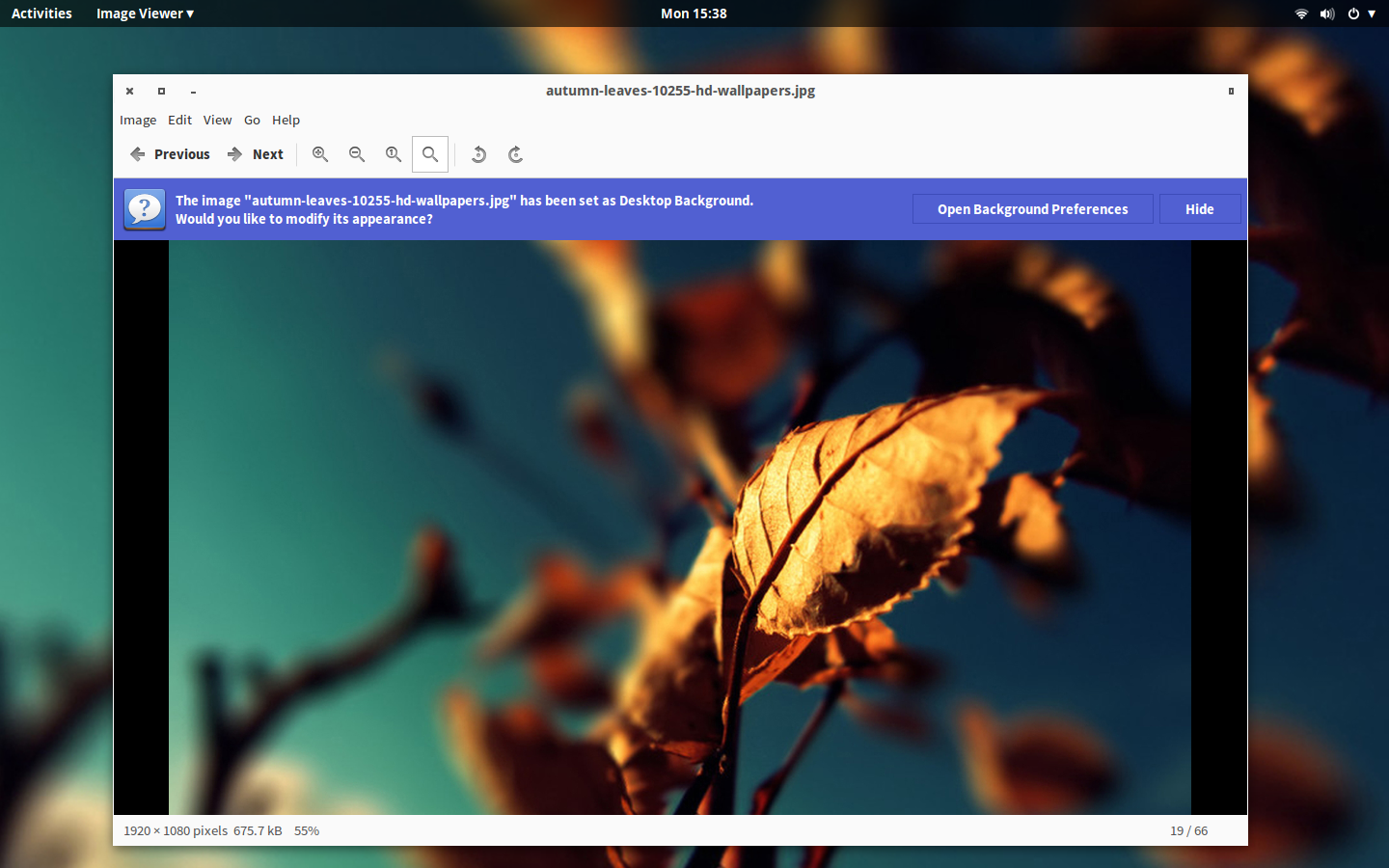The height and width of the screenshot is (868, 1389).
Task: Click the 675.7 kB file size text
Action: pyautogui.click(x=258, y=830)
